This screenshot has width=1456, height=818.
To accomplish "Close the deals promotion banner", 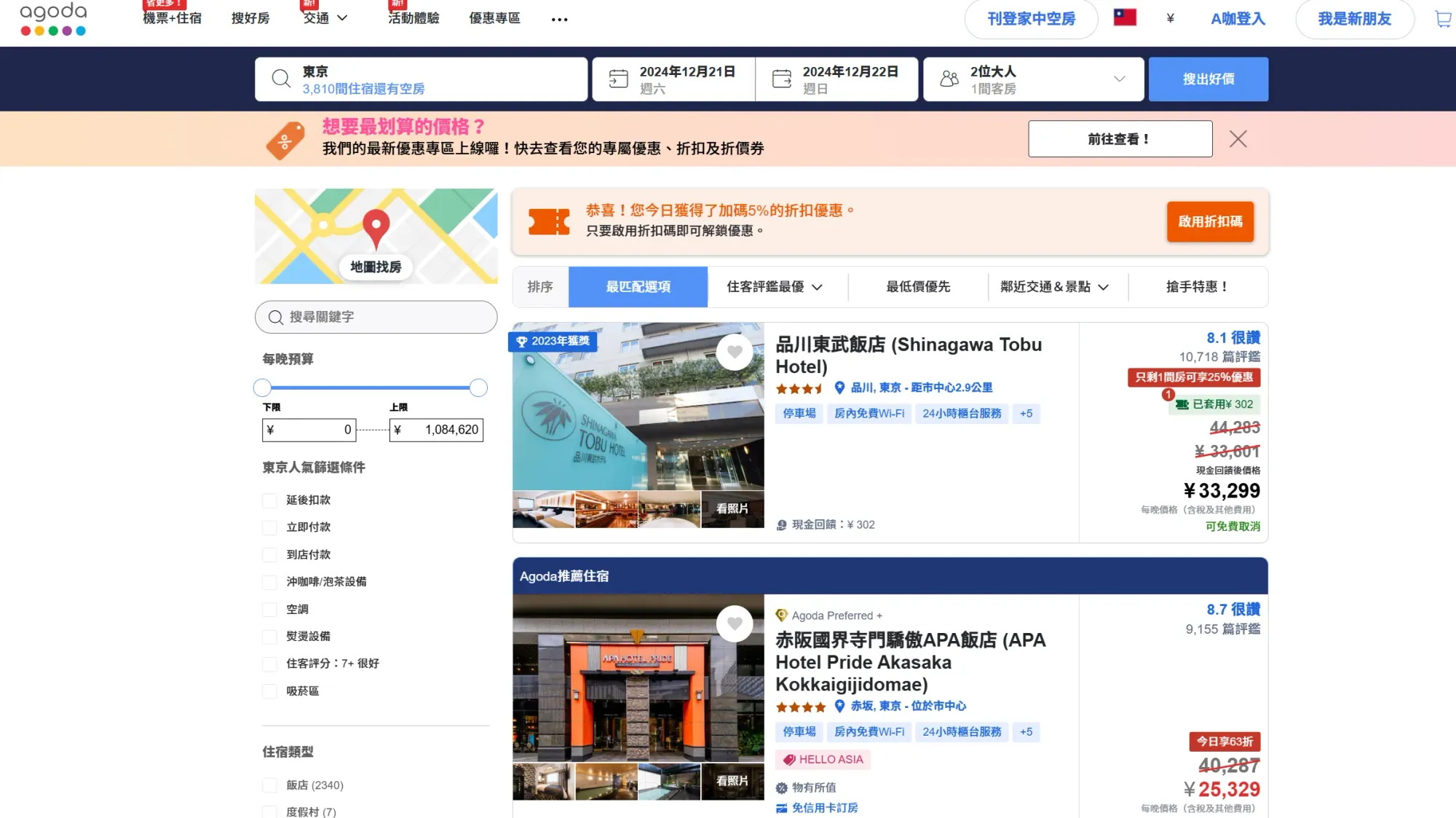I will tap(1238, 138).
